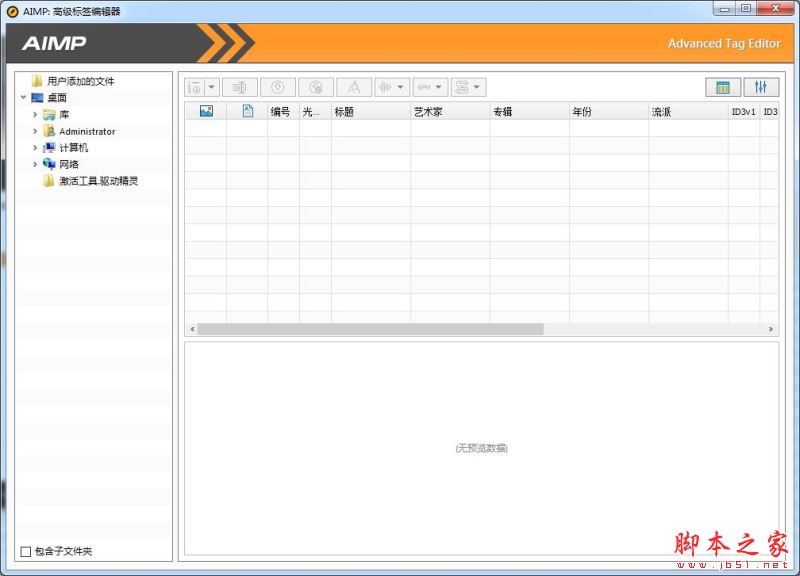This screenshot has width=800, height=576.
Task: Select the 用户添加的文件 folder
Action: point(81,81)
